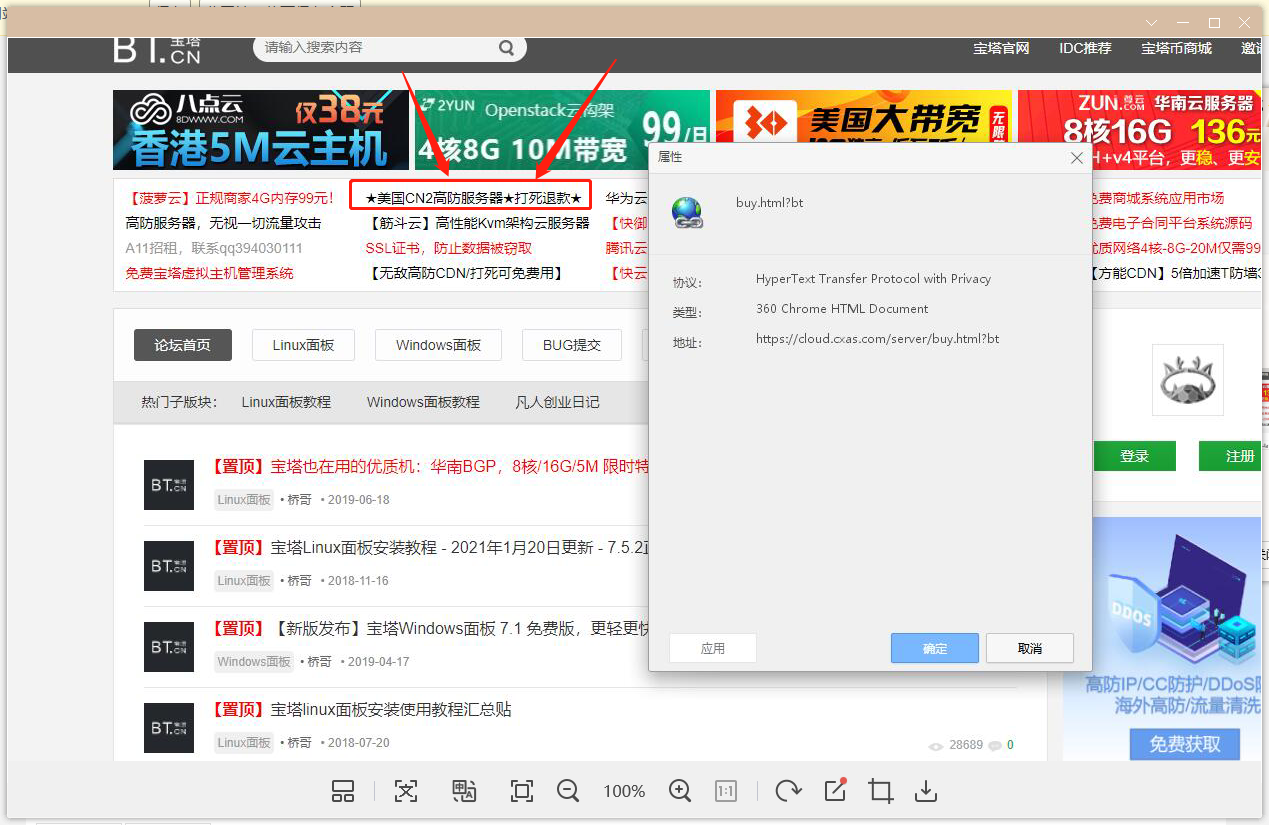Switch to the Linux面板 tab
The width and height of the screenshot is (1269, 825).
(x=303, y=345)
